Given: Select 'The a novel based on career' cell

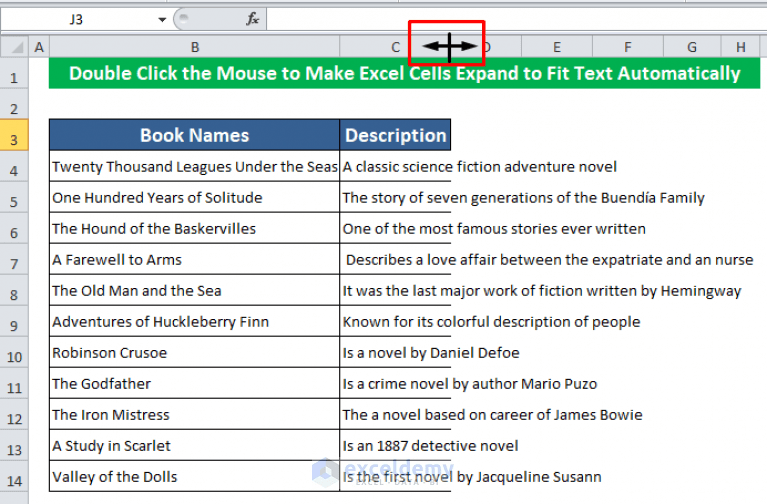Looking at the screenshot, I should click(x=395, y=414).
